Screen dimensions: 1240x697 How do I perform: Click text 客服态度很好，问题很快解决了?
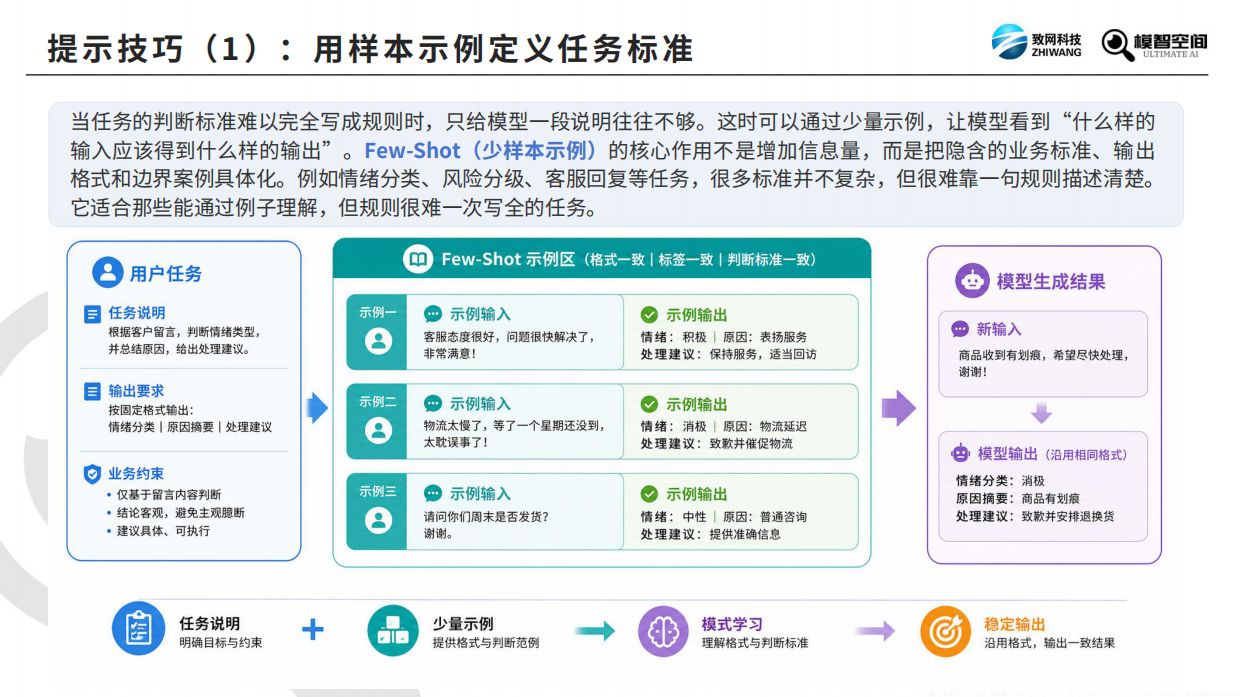point(509,337)
